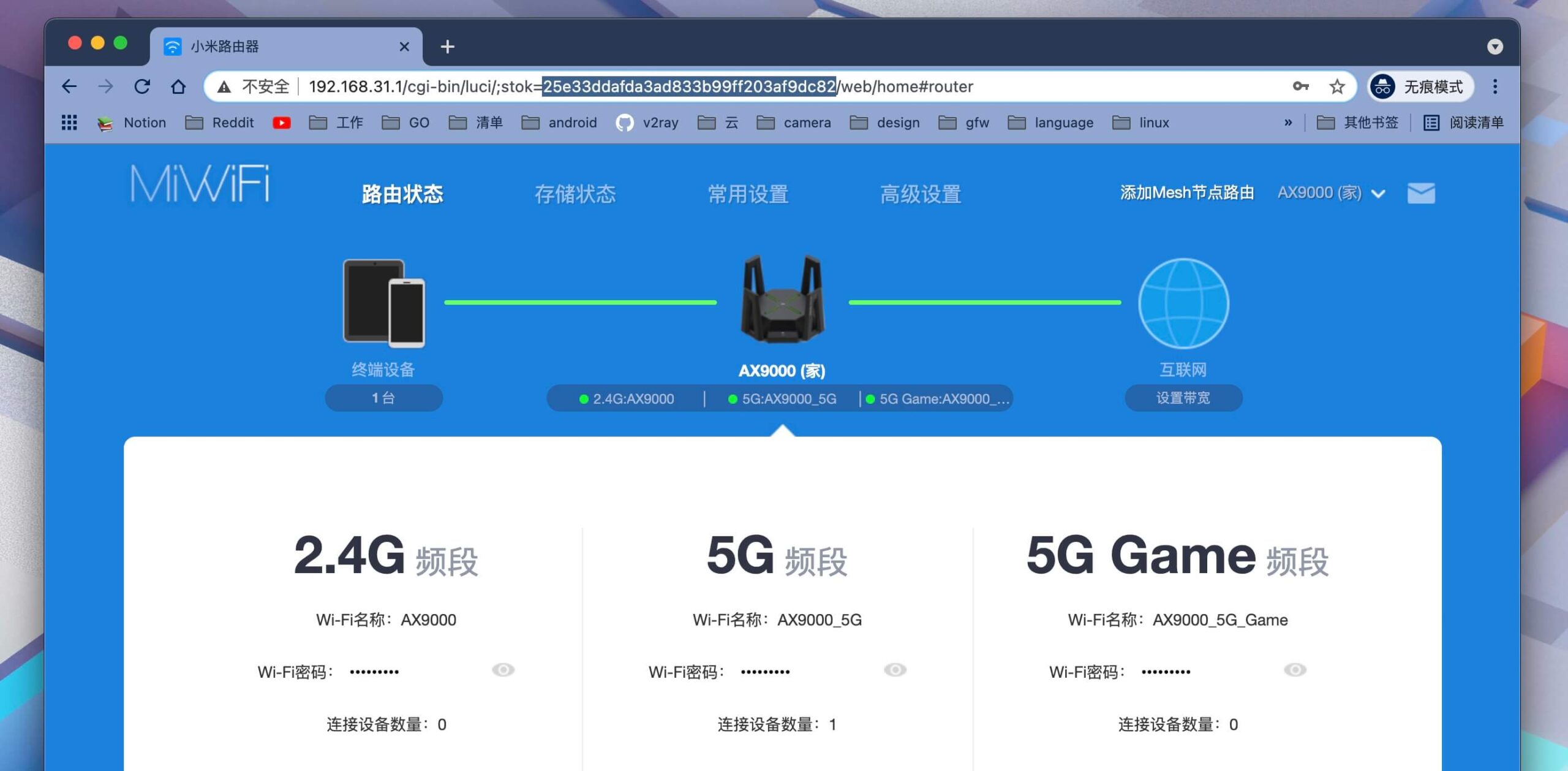Screen dimensions: 1568x771
Task: Switch to the 常用设置 tab
Action: click(x=748, y=194)
